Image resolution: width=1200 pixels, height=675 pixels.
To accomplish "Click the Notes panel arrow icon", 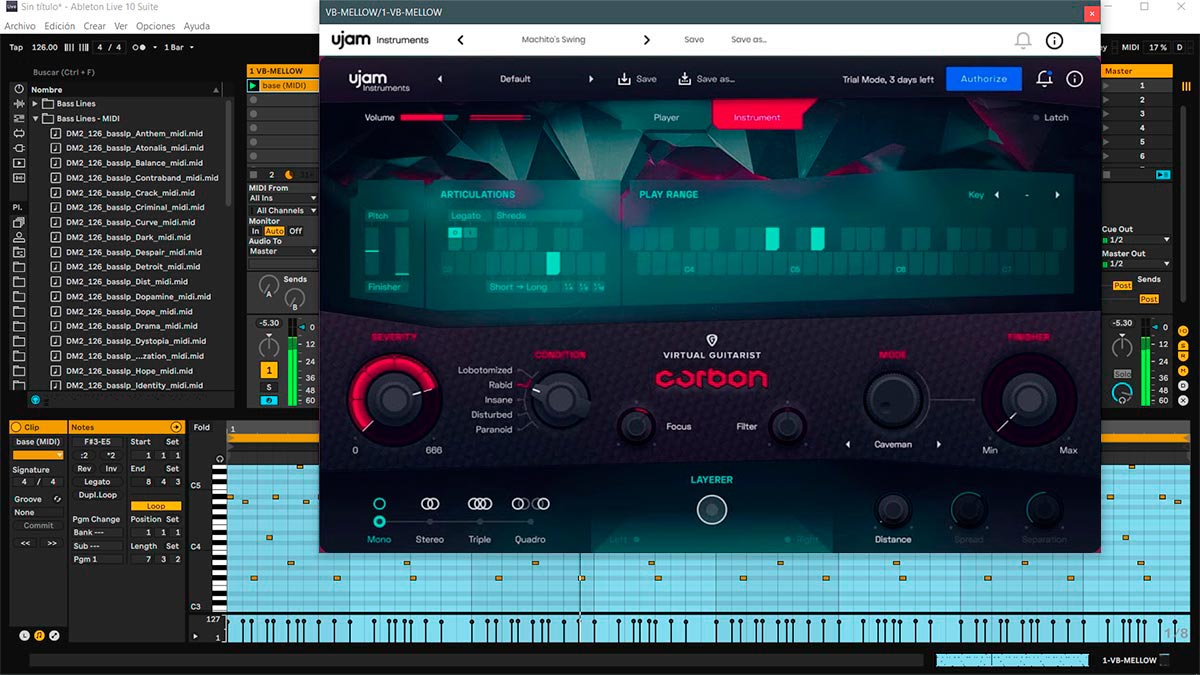I will (x=177, y=427).
